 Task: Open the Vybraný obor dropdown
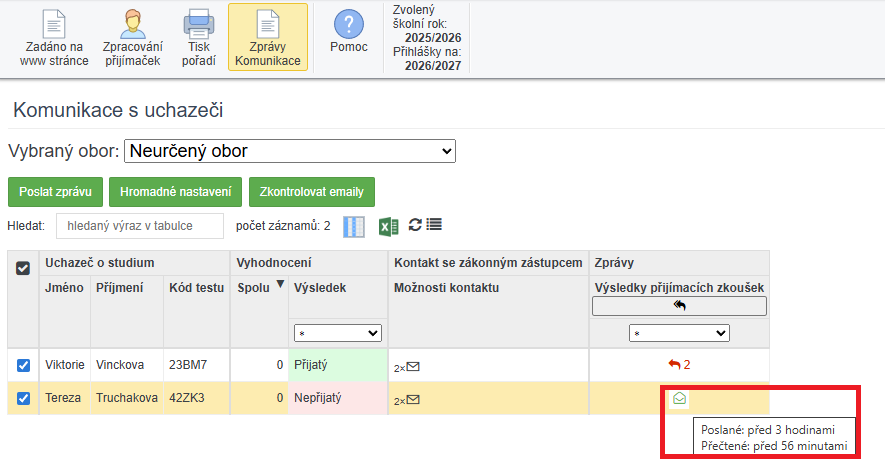point(290,151)
